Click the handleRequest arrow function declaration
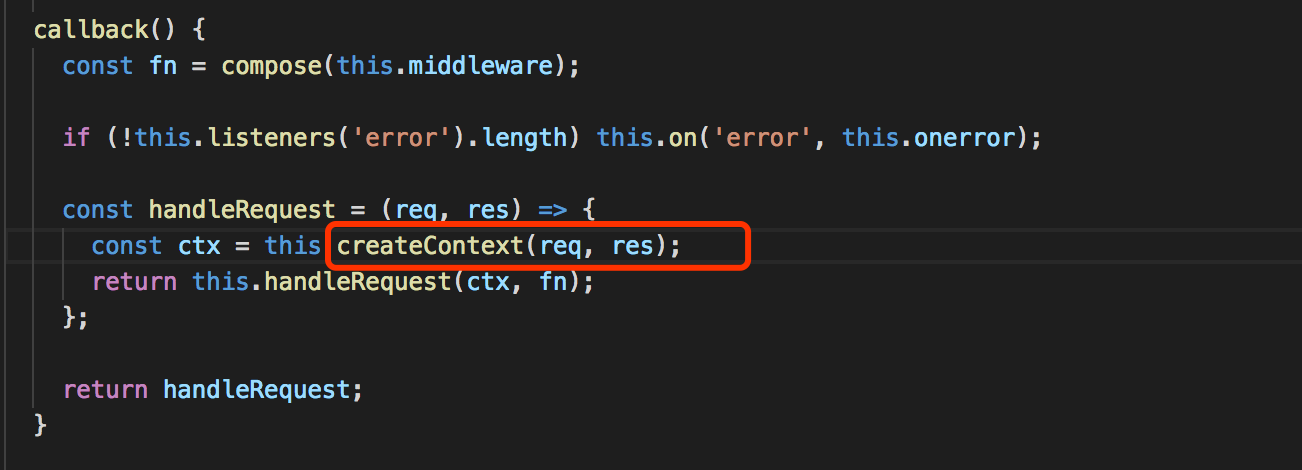 pyautogui.click(x=241, y=209)
